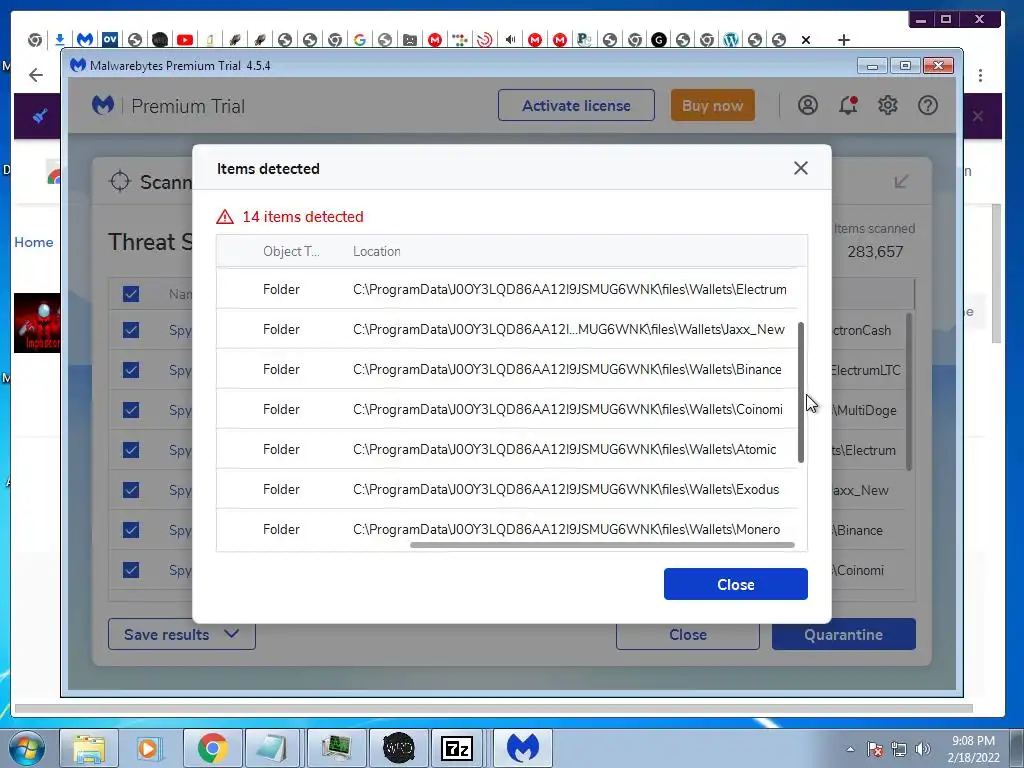This screenshot has width=1024, height=768.
Task: Click the Chrome page's vertical scrollbar
Action: click(996, 273)
